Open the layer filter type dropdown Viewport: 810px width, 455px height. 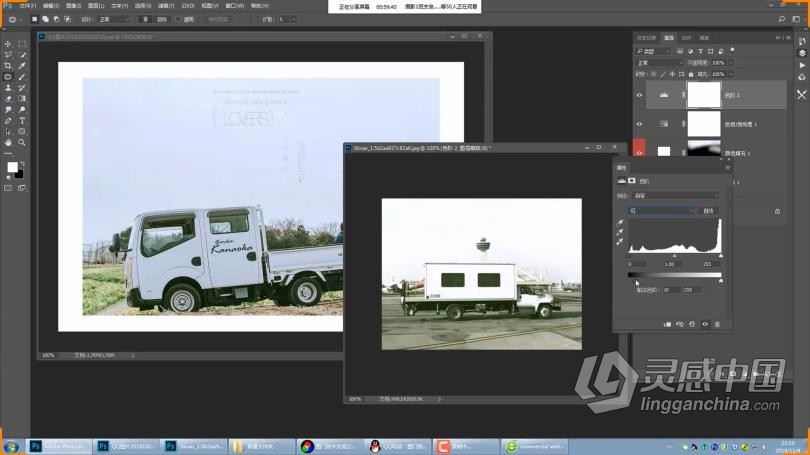point(652,51)
